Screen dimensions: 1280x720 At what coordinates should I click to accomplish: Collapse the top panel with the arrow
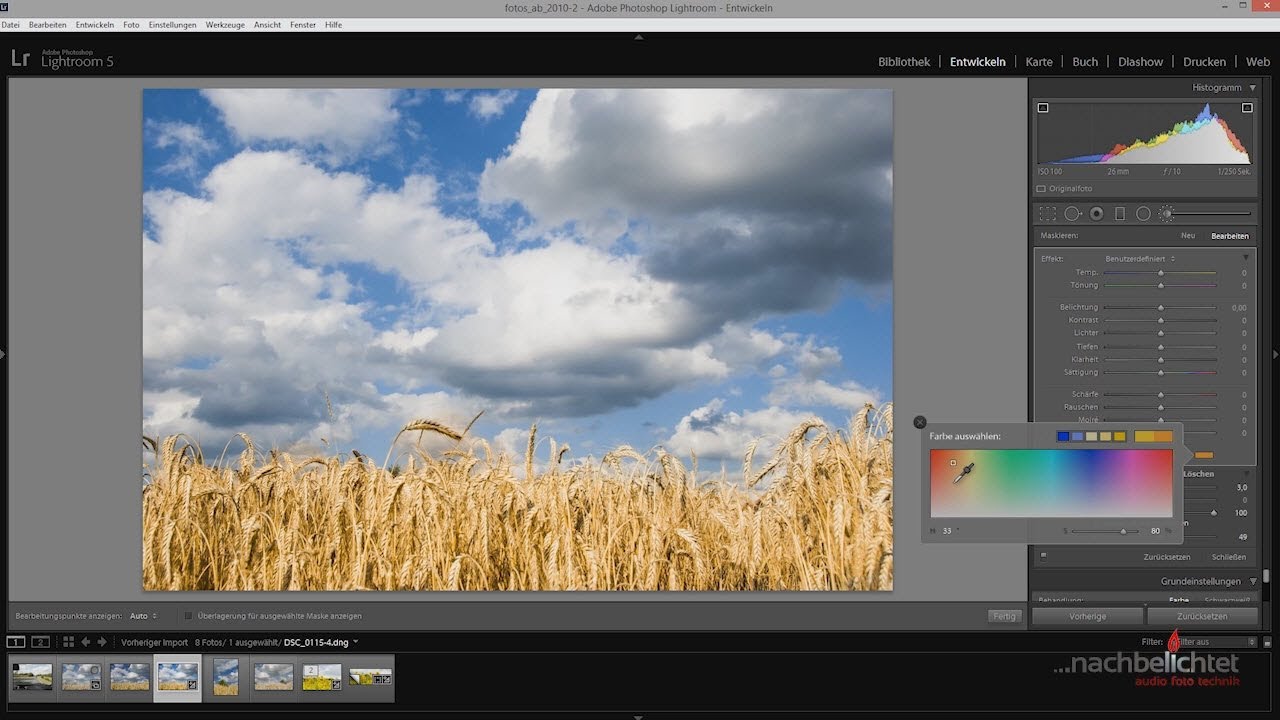click(639, 37)
